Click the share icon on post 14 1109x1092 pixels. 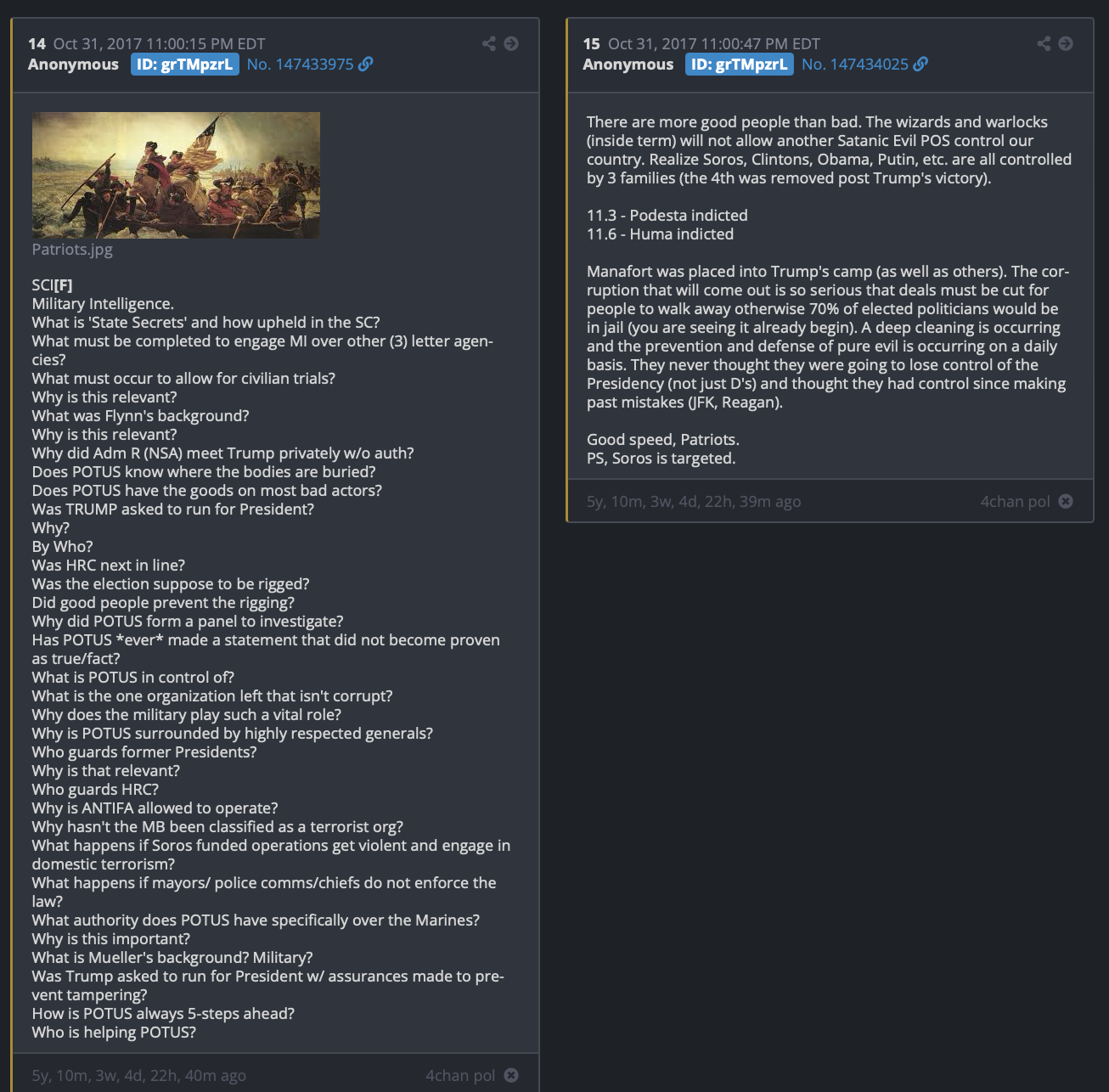489,43
